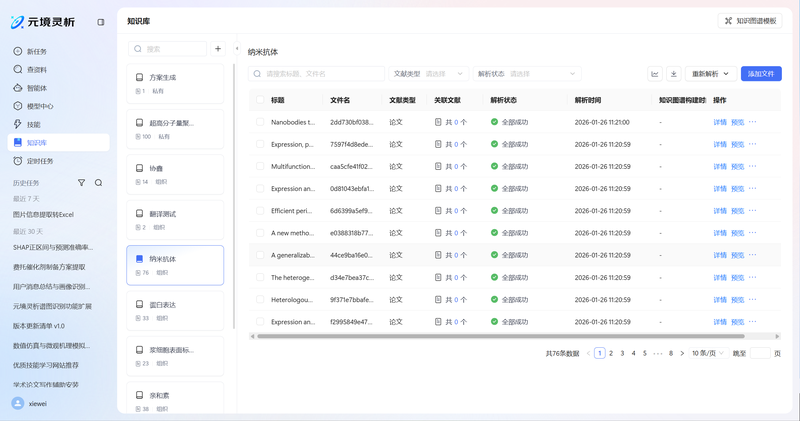800x421 pixels.
Task: Select the 协鑫 knowledge base card
Action: pyautogui.click(x=175, y=175)
